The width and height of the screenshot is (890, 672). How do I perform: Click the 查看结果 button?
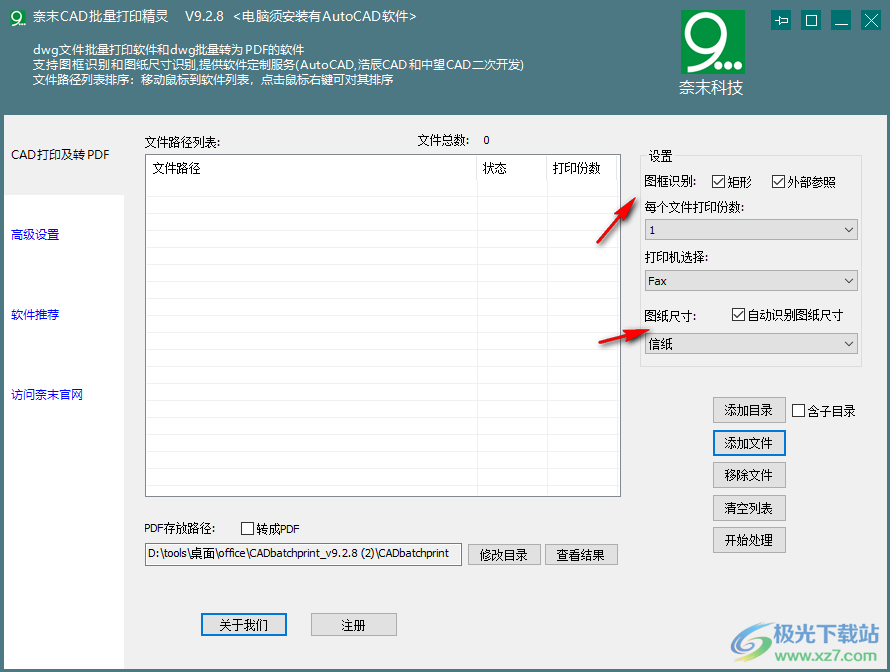581,555
